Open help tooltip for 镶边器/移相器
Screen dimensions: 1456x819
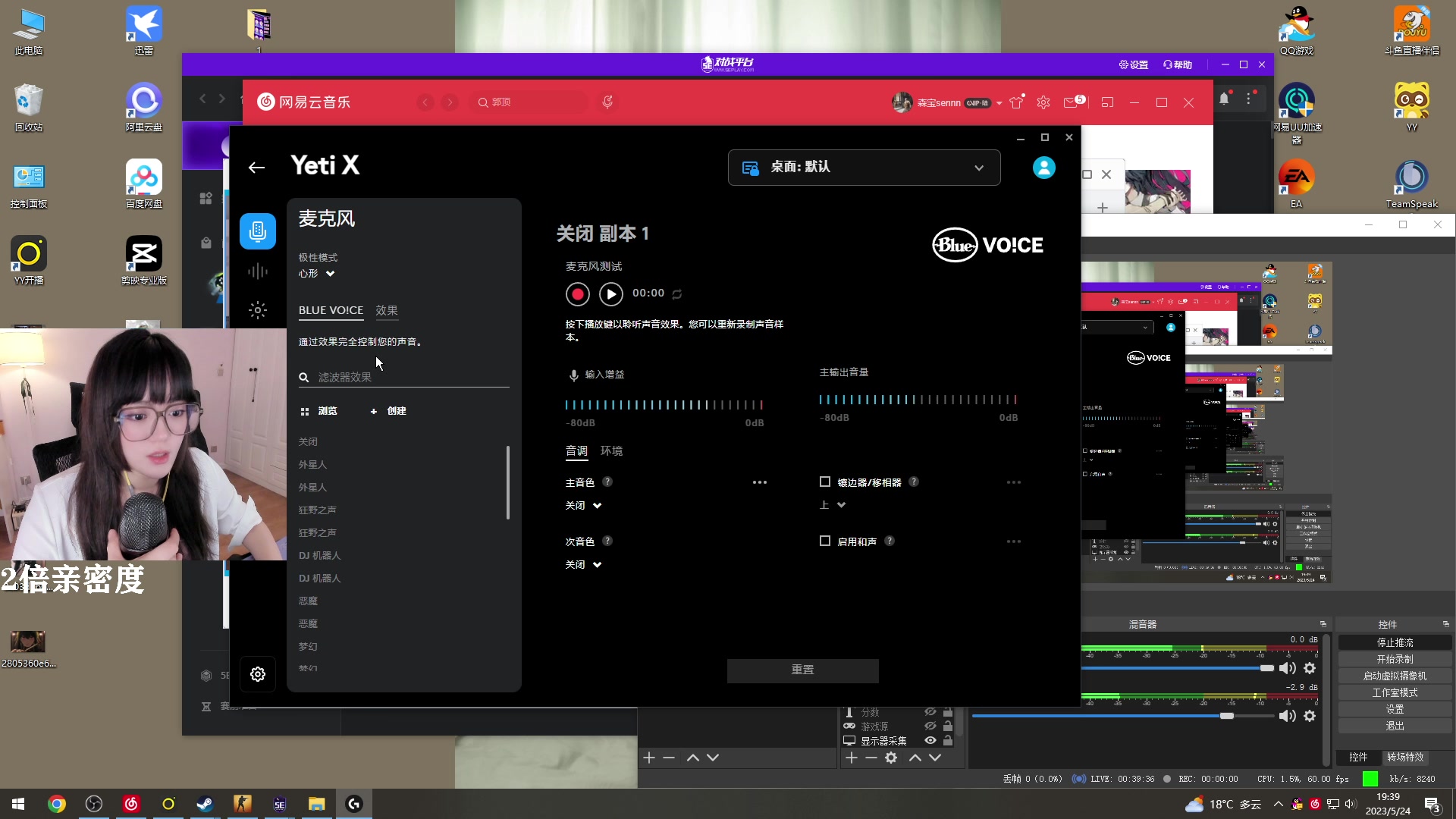point(914,482)
